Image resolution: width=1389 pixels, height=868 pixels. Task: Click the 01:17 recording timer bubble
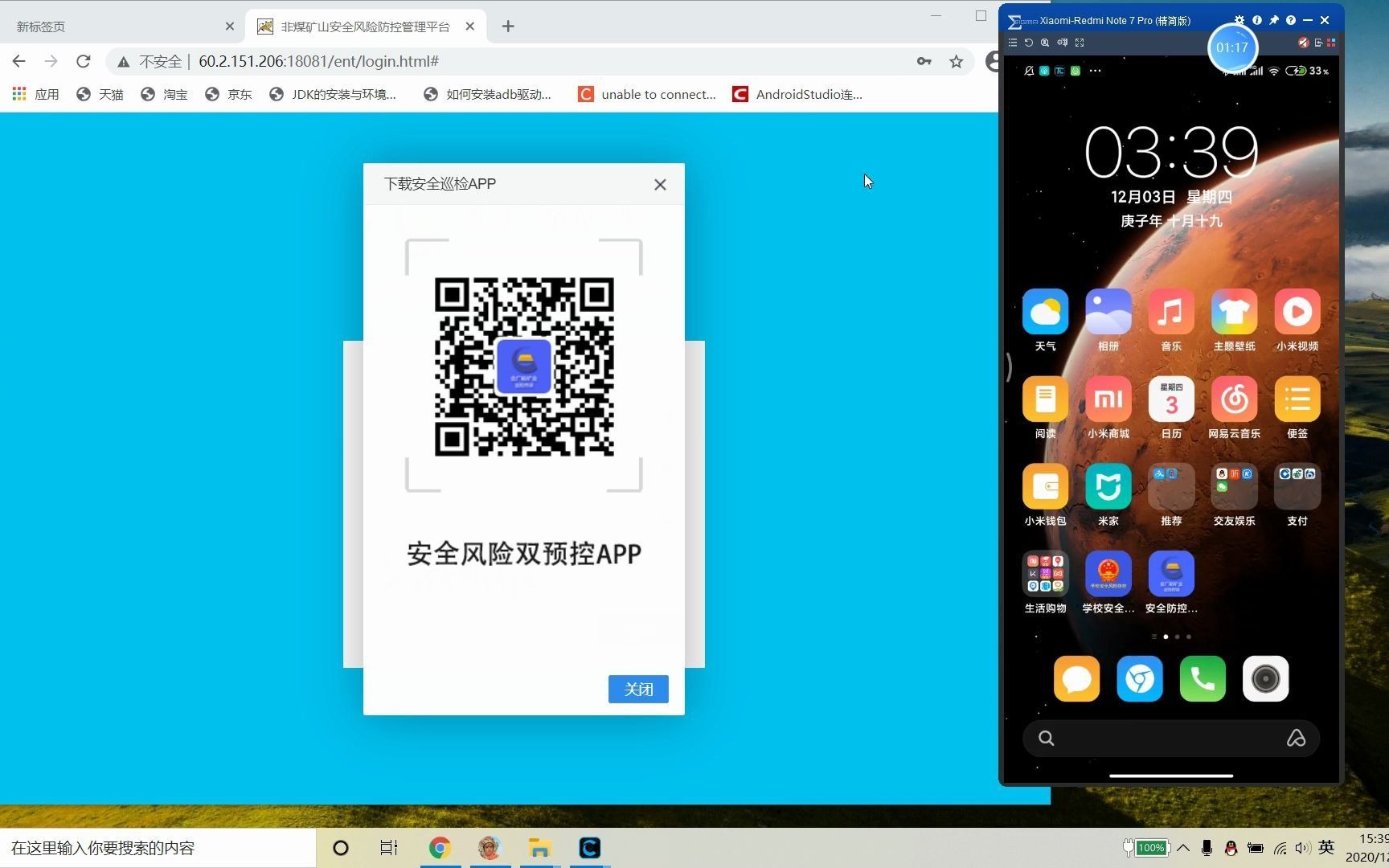click(1232, 47)
